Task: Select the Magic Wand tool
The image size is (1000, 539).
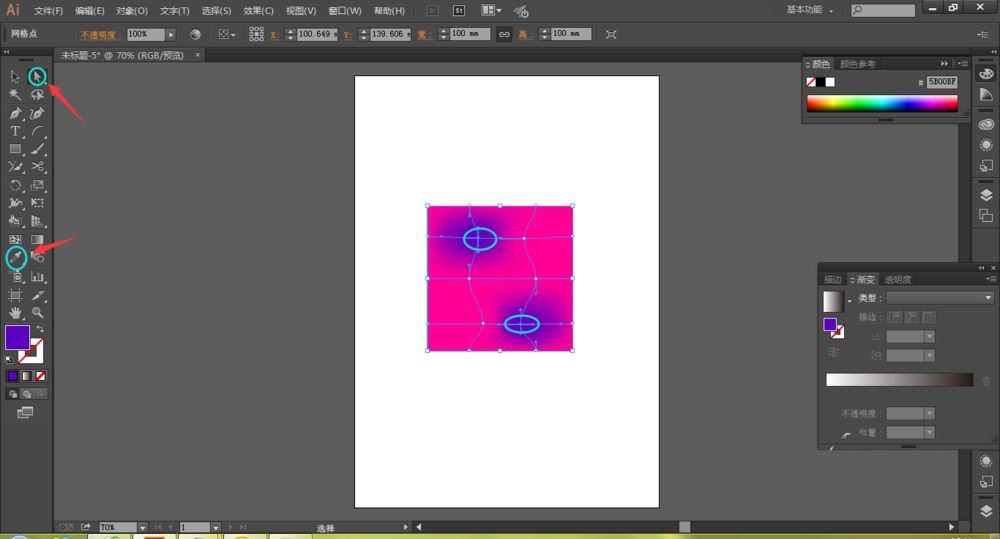Action: pos(15,95)
